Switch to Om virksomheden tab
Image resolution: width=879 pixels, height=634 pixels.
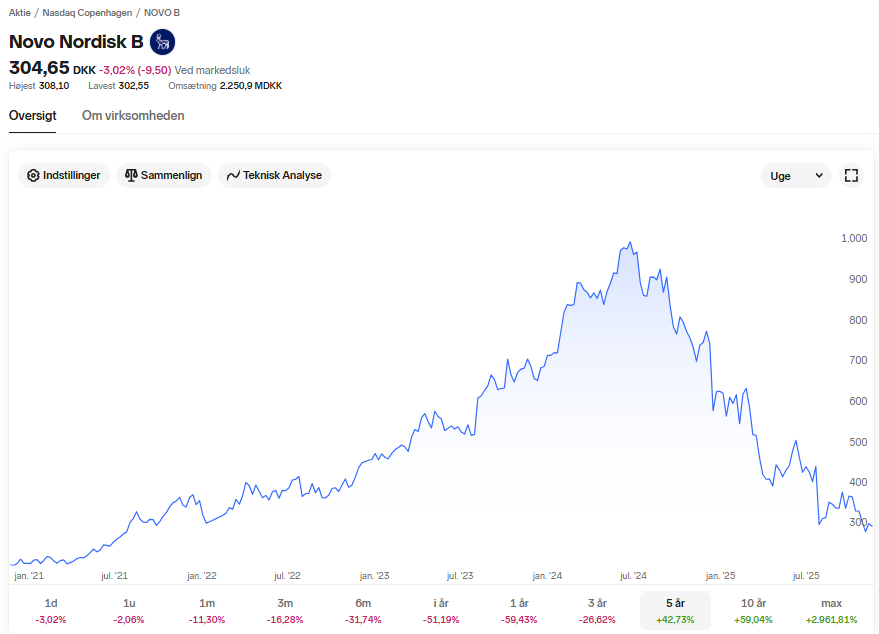pyautogui.click(x=133, y=115)
